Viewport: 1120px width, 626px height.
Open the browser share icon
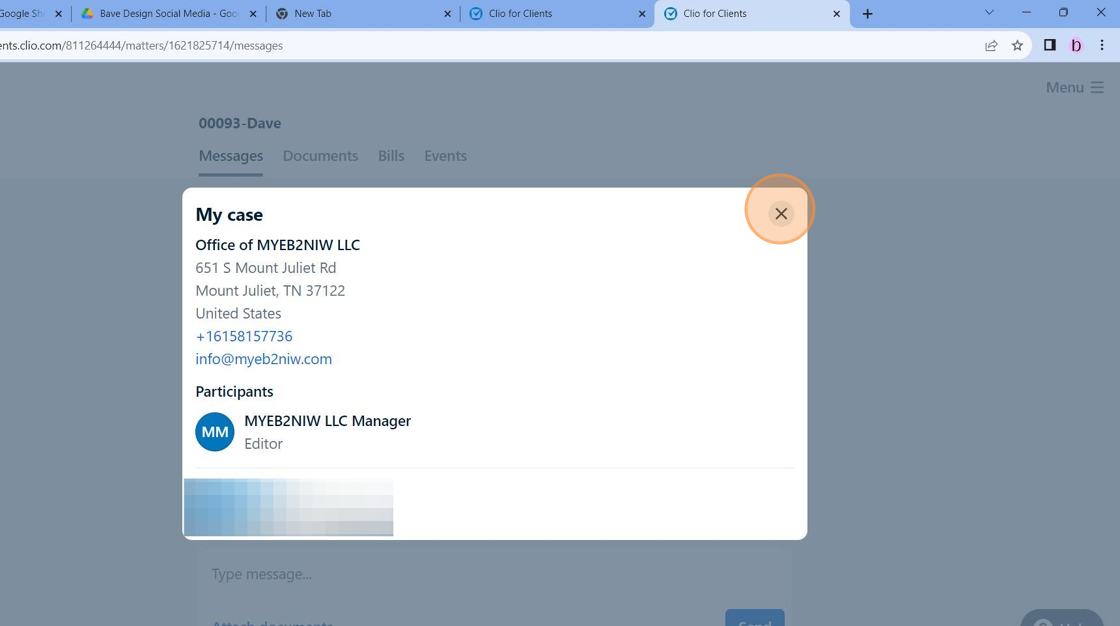click(x=991, y=45)
